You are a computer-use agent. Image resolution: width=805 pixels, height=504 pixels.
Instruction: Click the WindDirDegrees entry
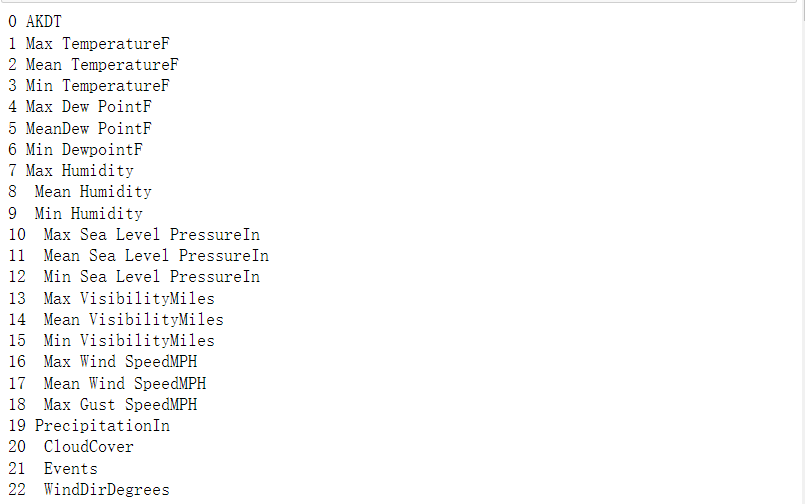pyautogui.click(x=106, y=490)
